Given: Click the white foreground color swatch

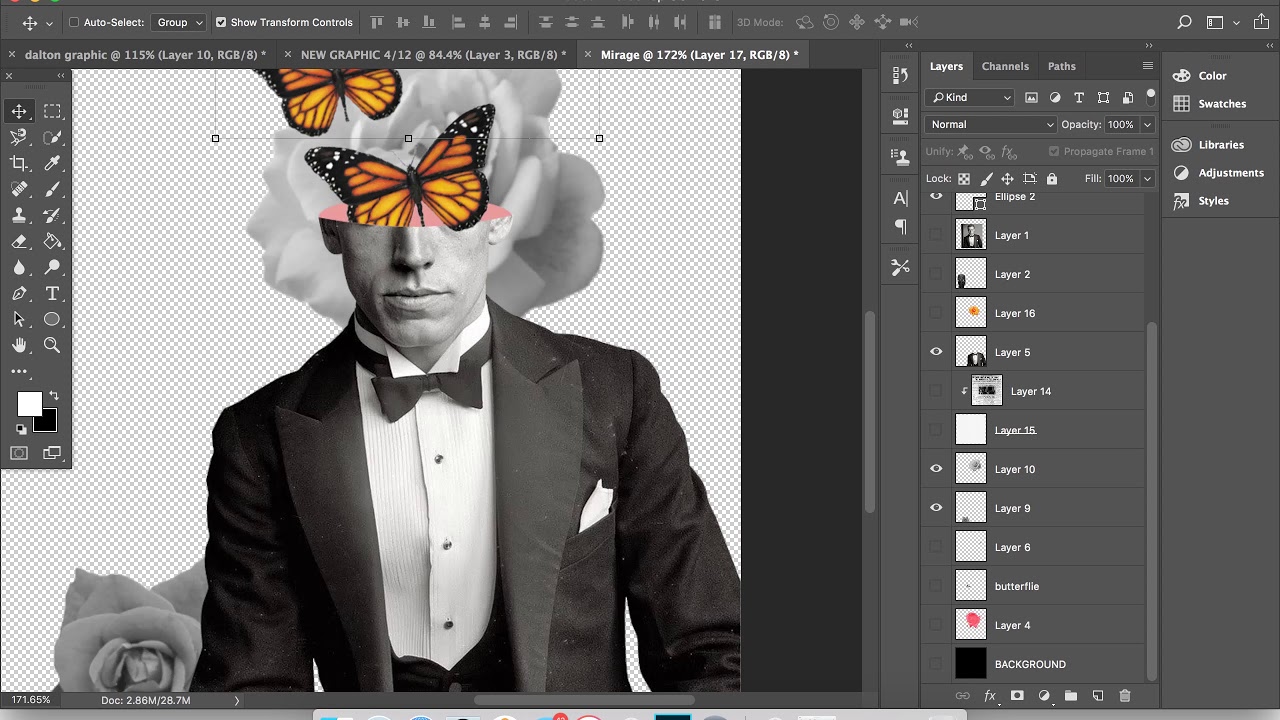Looking at the screenshot, I should click(29, 403).
